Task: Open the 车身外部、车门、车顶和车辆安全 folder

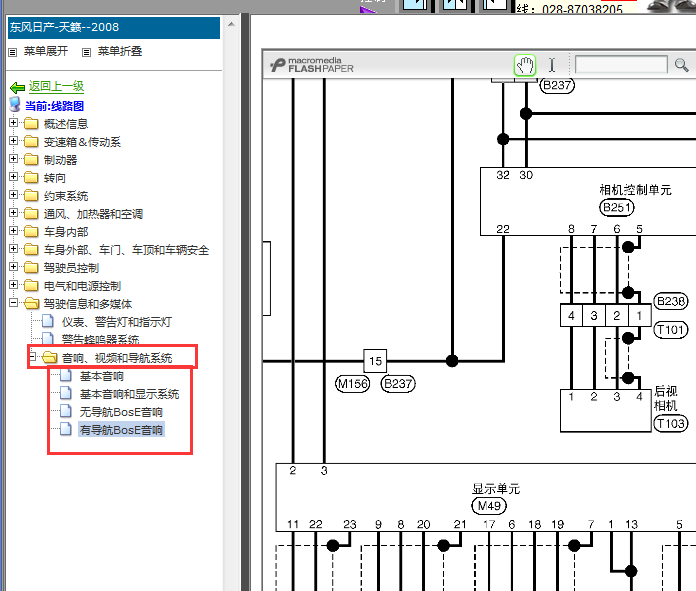Action: point(126,250)
